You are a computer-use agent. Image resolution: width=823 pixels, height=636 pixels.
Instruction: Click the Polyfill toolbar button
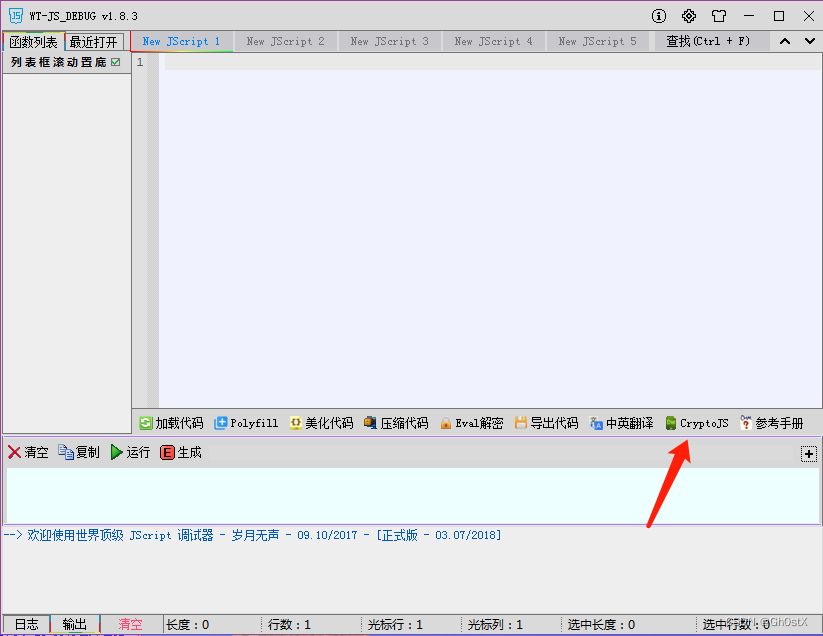246,423
